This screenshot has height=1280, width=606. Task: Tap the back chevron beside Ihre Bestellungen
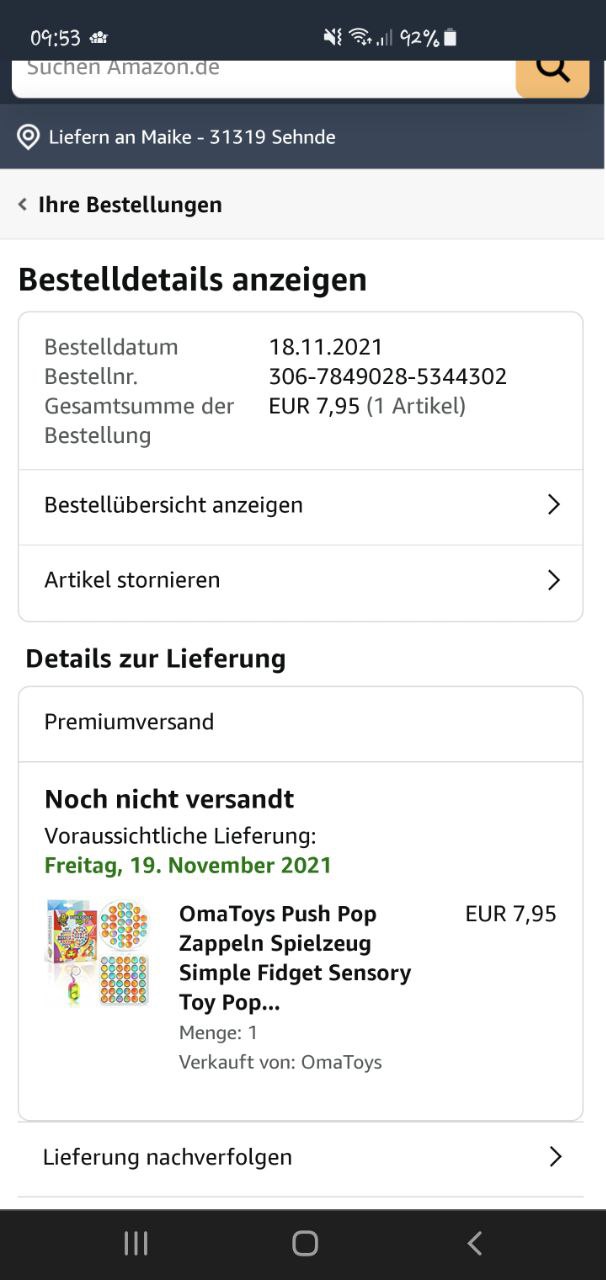click(23, 205)
